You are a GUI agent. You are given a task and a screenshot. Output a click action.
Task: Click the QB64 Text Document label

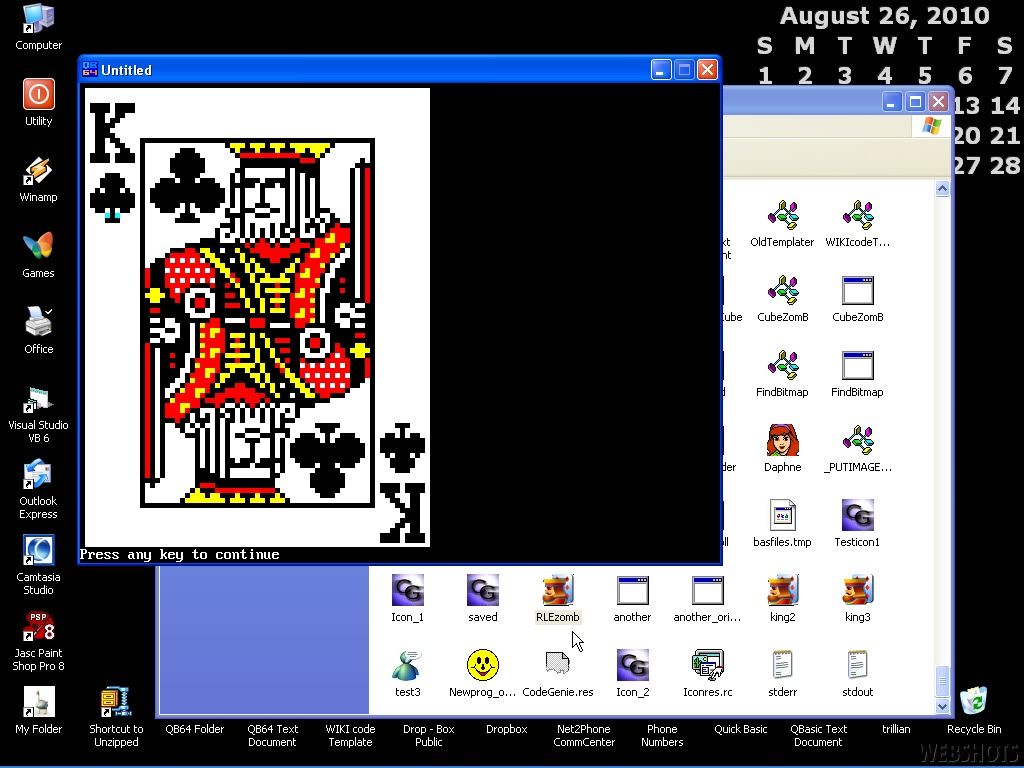click(x=272, y=735)
